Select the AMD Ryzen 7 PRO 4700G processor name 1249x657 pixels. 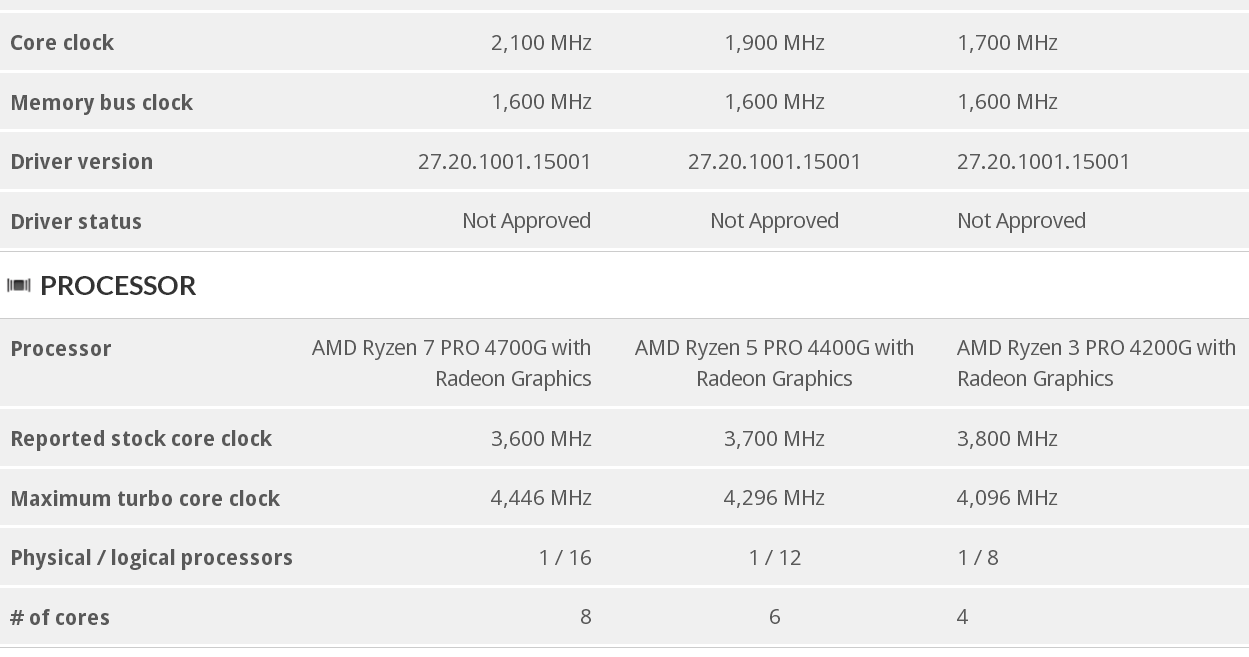tap(452, 363)
